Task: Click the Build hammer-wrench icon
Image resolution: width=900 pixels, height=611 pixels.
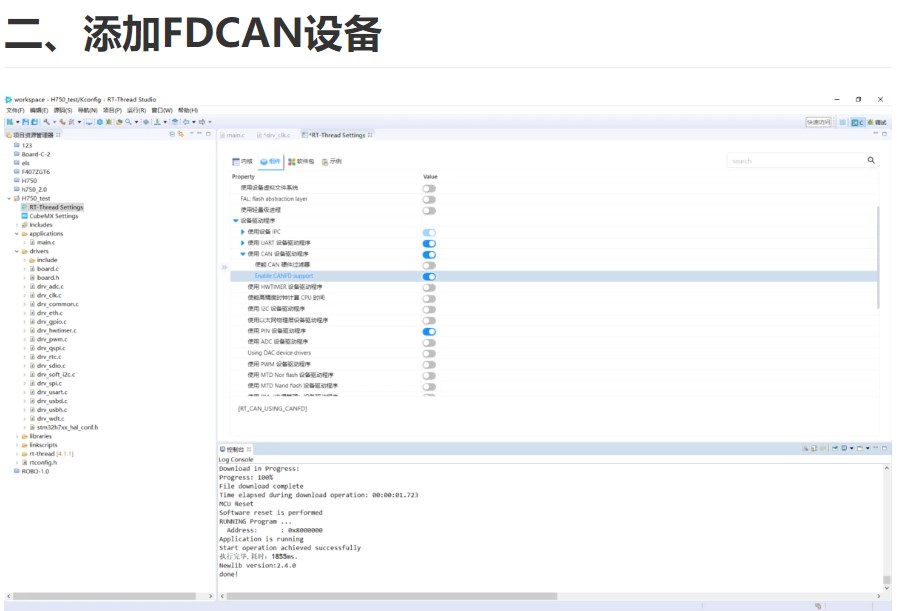Action: pos(46,122)
